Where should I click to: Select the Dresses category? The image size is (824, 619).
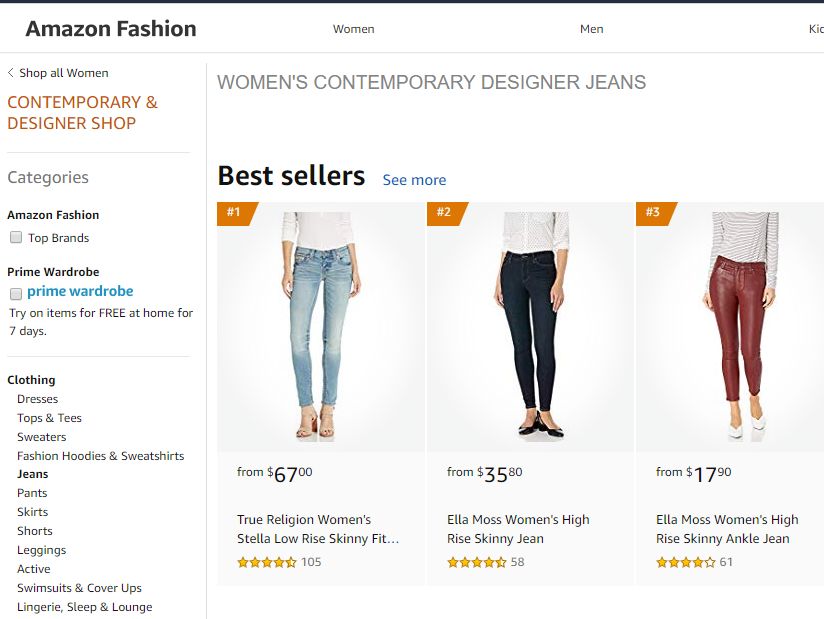37,398
